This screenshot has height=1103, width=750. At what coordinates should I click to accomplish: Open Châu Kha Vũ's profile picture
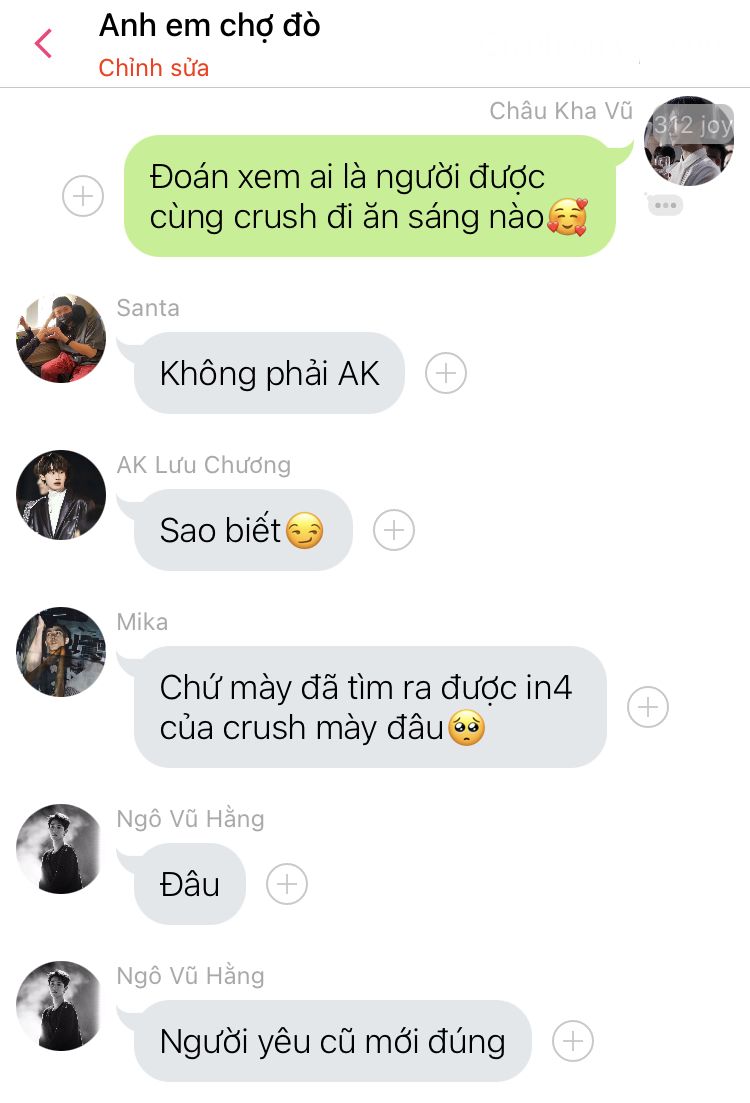[x=689, y=141]
